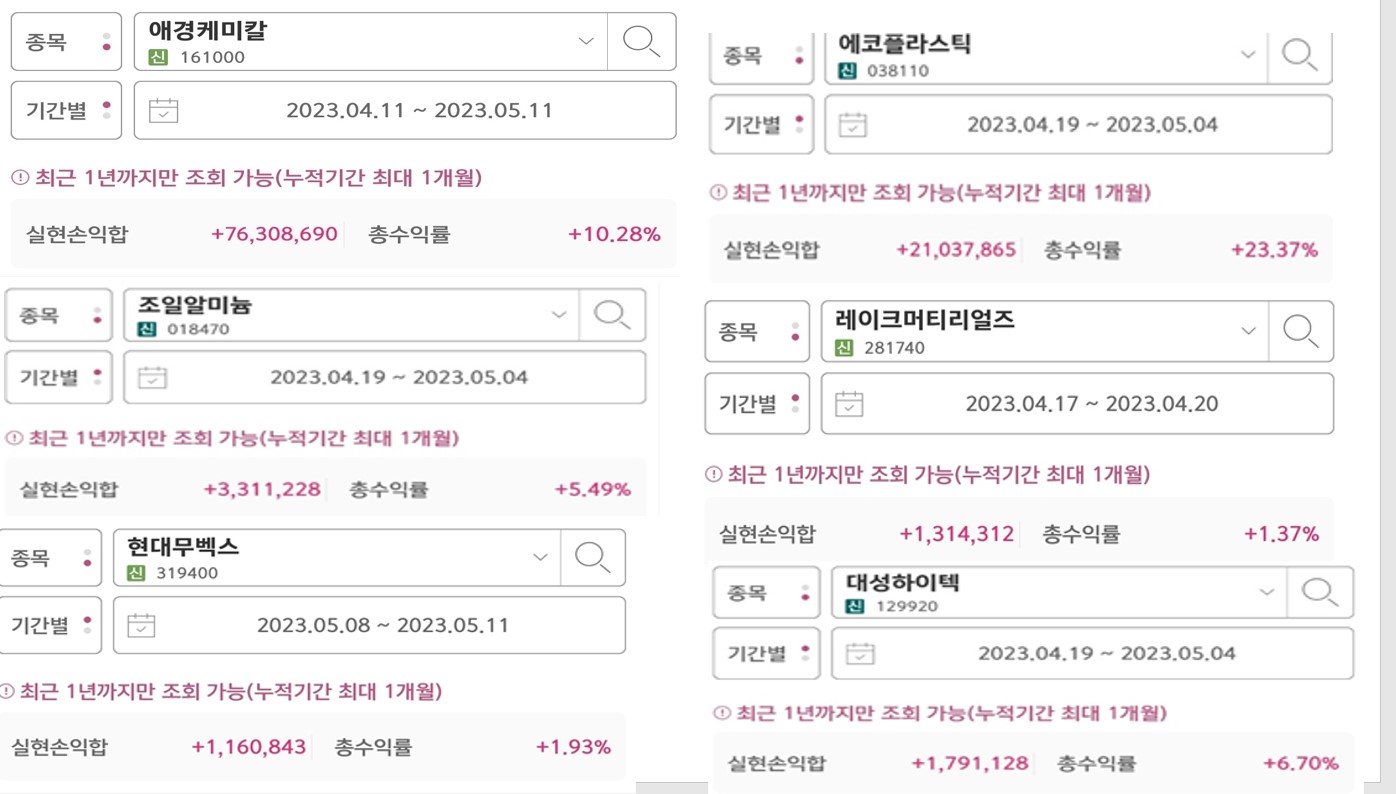The width and height of the screenshot is (1396, 794).
Task: Click 대성하이텍 date range field
Action: 1093,654
